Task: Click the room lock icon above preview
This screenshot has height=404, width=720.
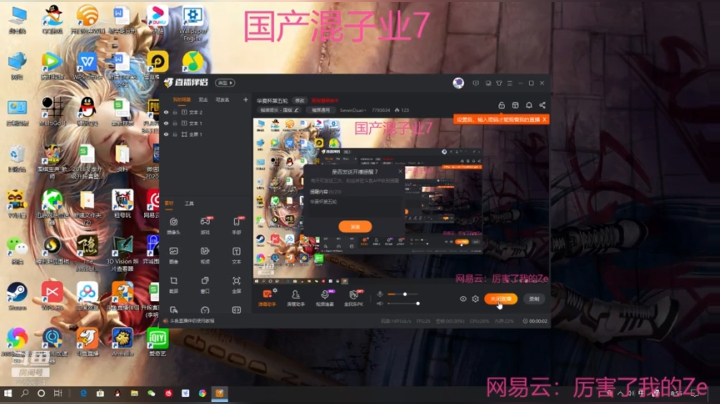Action: (501, 105)
